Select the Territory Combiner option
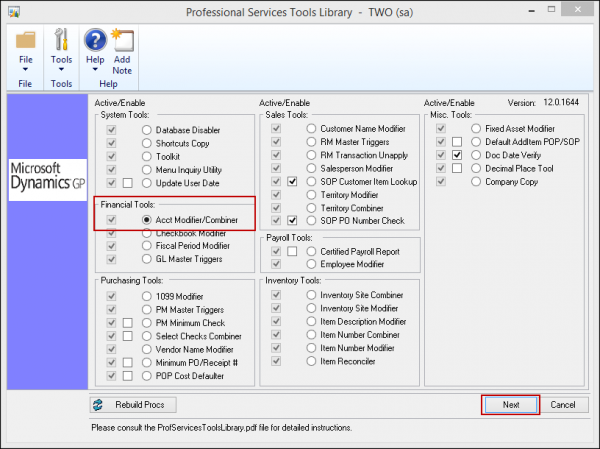 tap(311, 208)
